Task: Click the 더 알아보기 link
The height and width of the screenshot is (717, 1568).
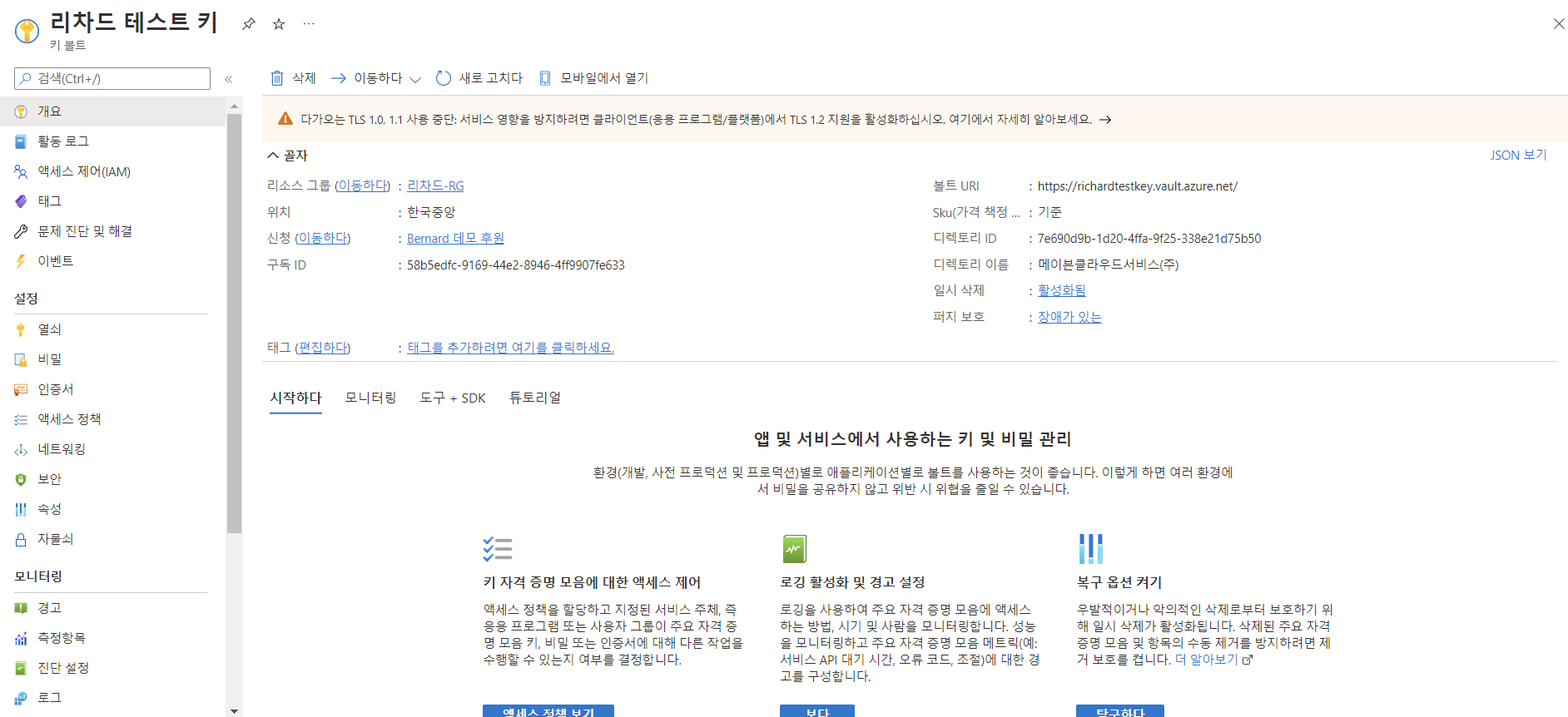Action: click(1206, 660)
